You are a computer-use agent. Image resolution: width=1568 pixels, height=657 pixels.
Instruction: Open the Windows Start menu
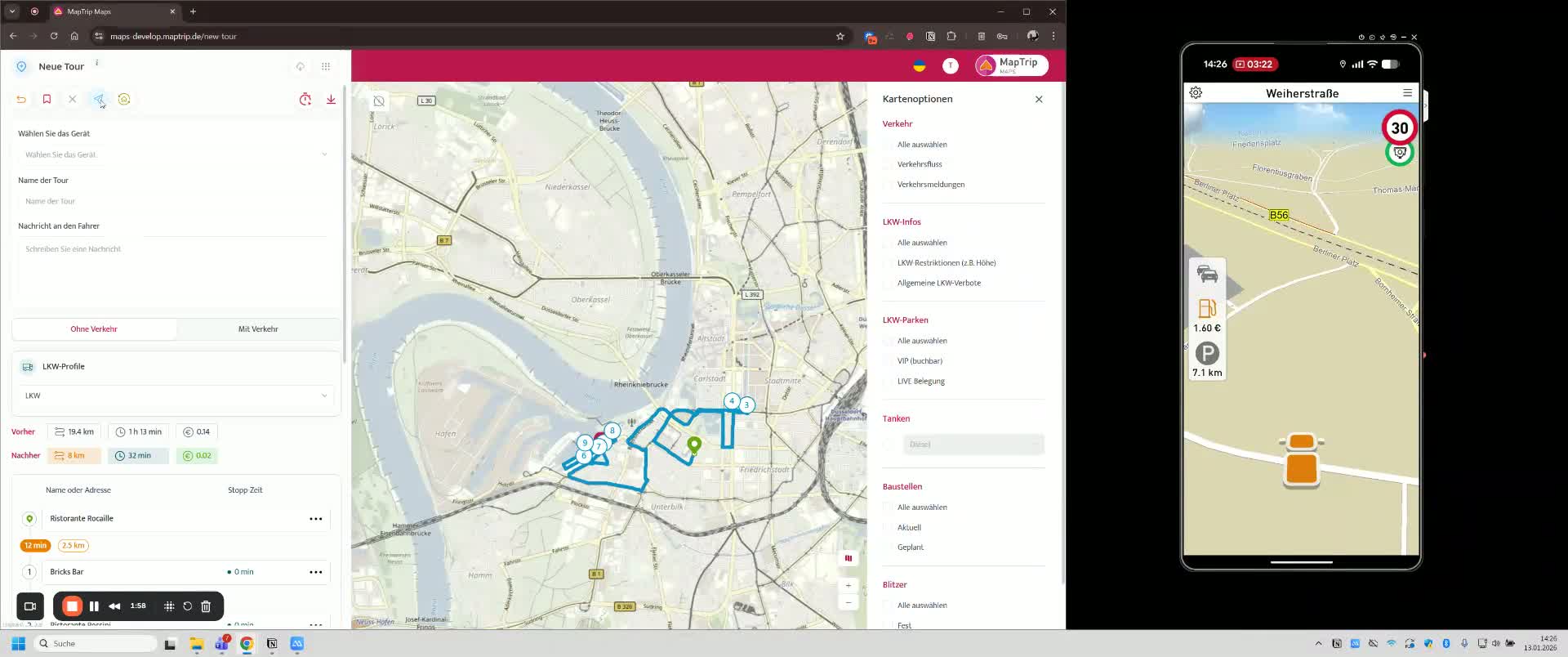click(x=19, y=644)
